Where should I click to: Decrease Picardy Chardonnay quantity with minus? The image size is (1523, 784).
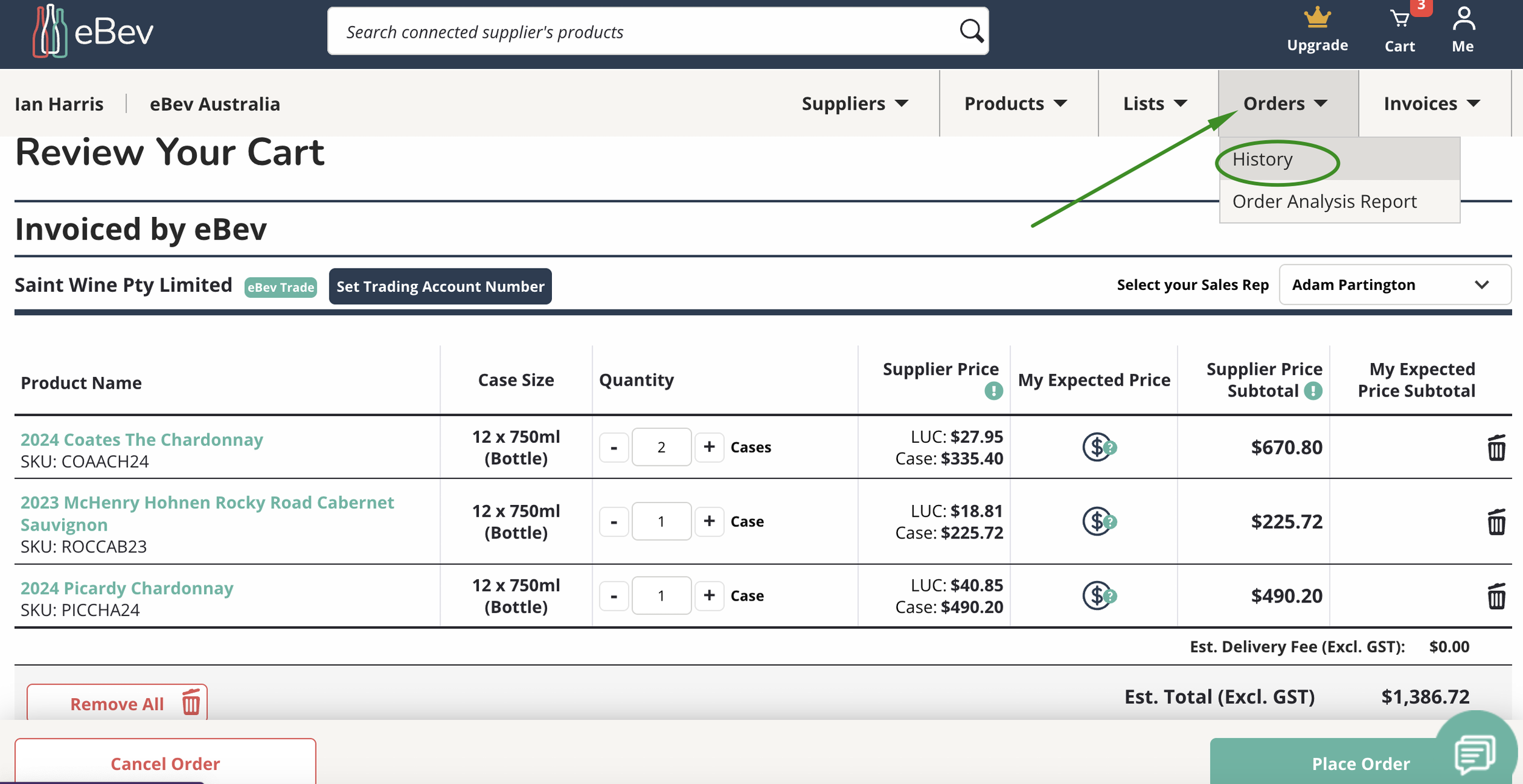[x=614, y=596]
